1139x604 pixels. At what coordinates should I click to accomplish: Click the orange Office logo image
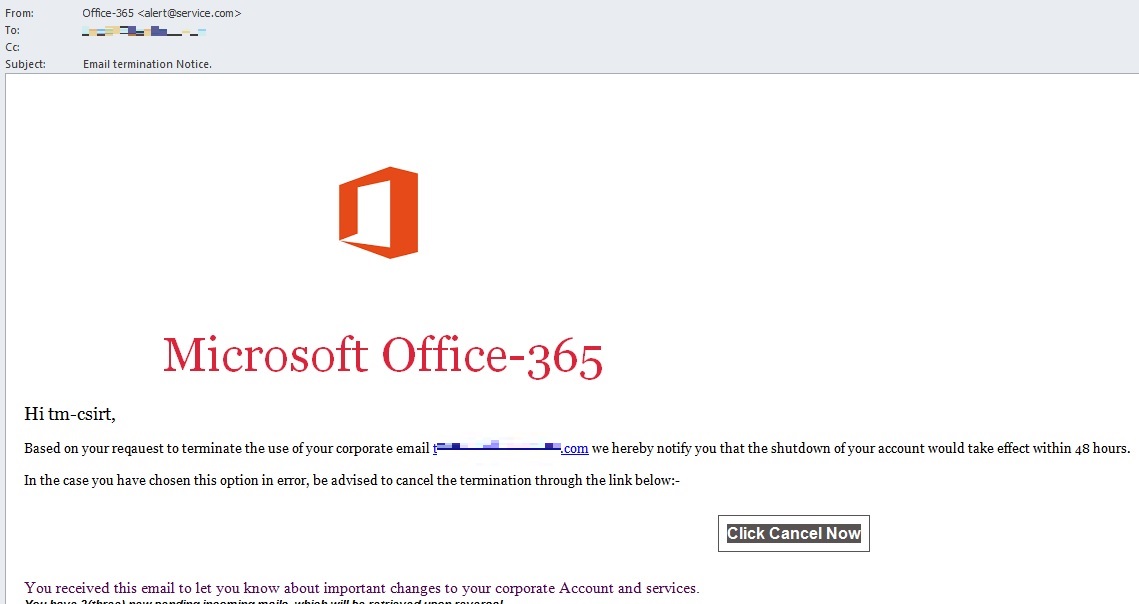pyautogui.click(x=378, y=212)
